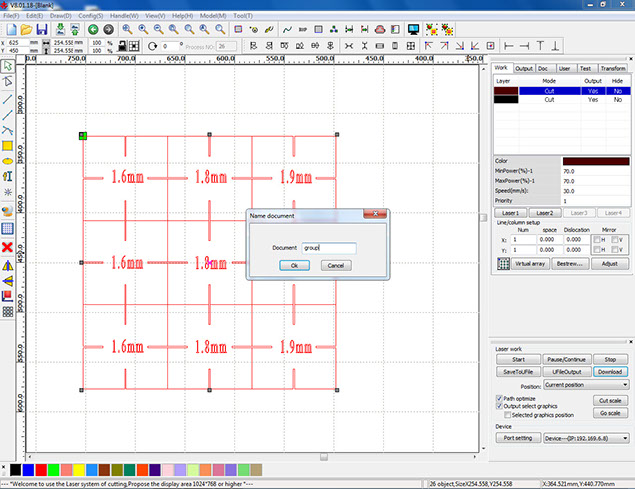Click the Download button
The height and width of the screenshot is (489, 635).
tap(610, 372)
